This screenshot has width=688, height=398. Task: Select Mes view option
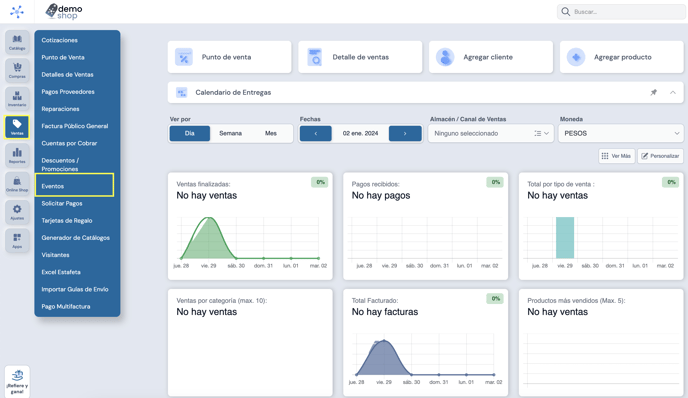pos(271,133)
